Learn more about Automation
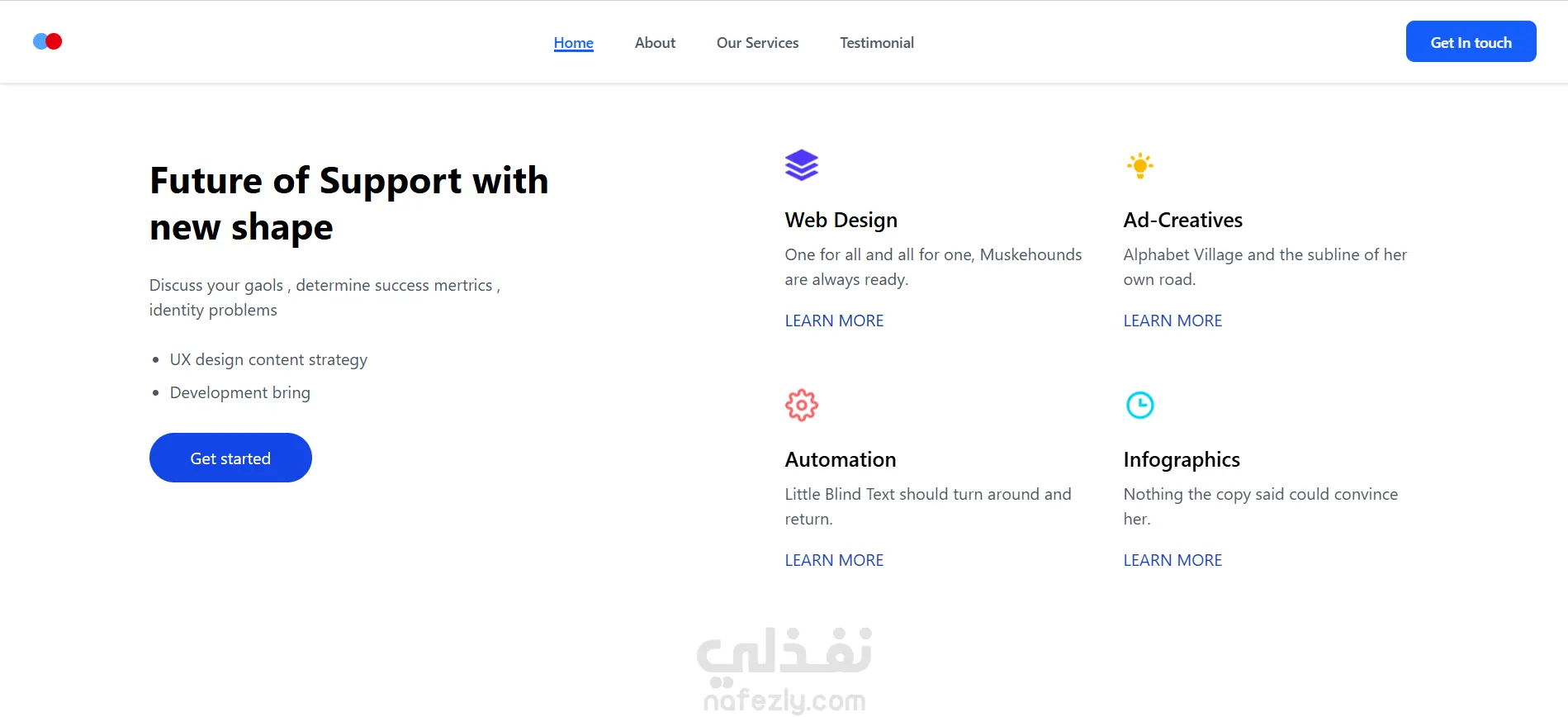Screen dimensions: 1568x717 click(834, 560)
